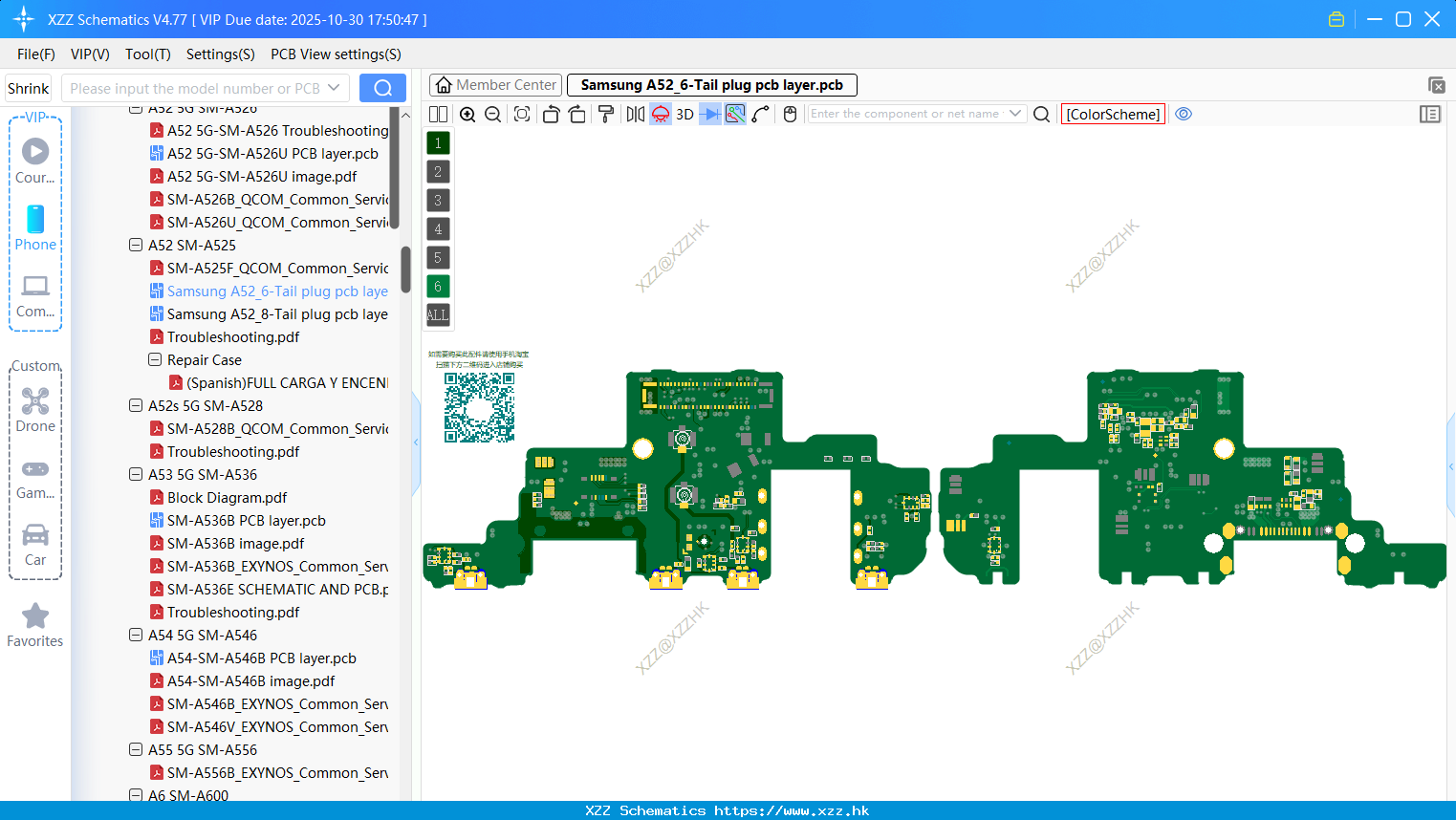Click the Shrink button
The height and width of the screenshot is (820, 1456).
(28, 88)
